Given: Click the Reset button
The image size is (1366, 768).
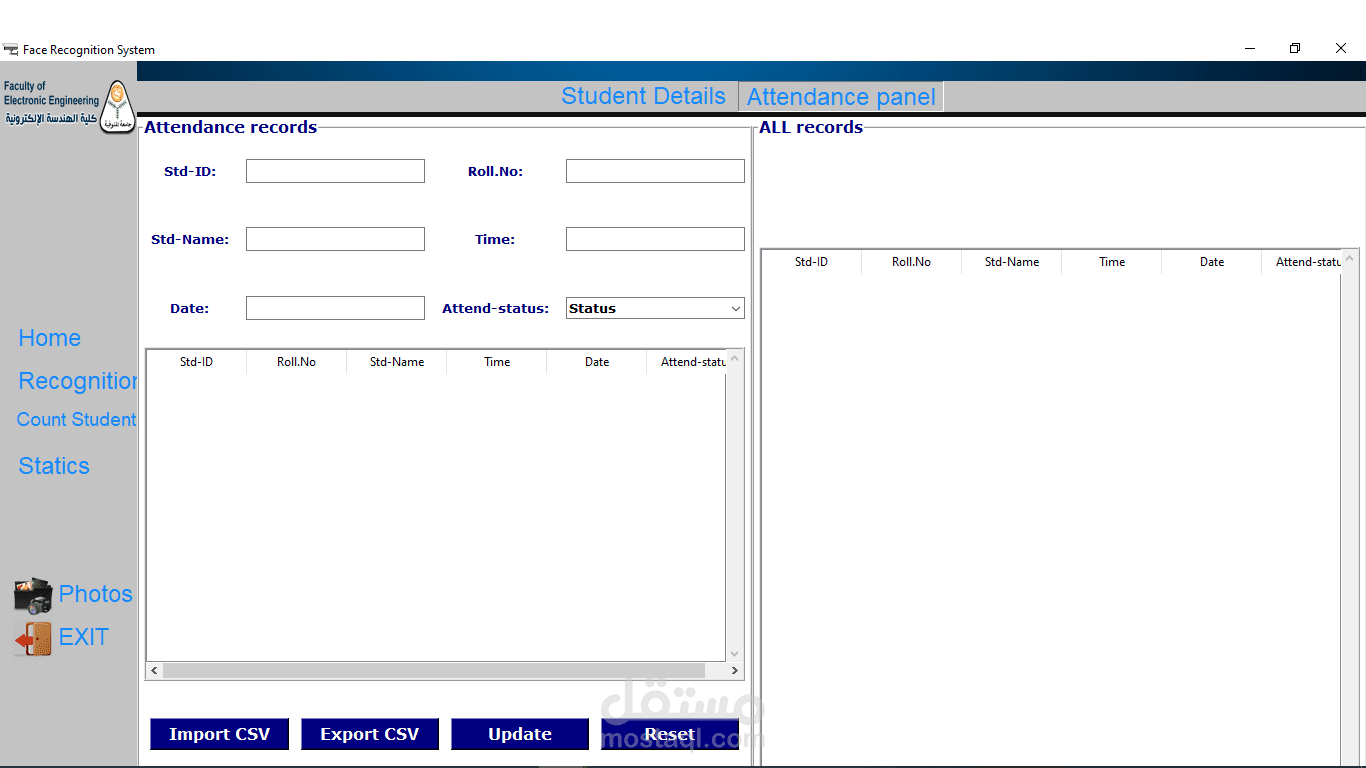Looking at the screenshot, I should point(670,734).
